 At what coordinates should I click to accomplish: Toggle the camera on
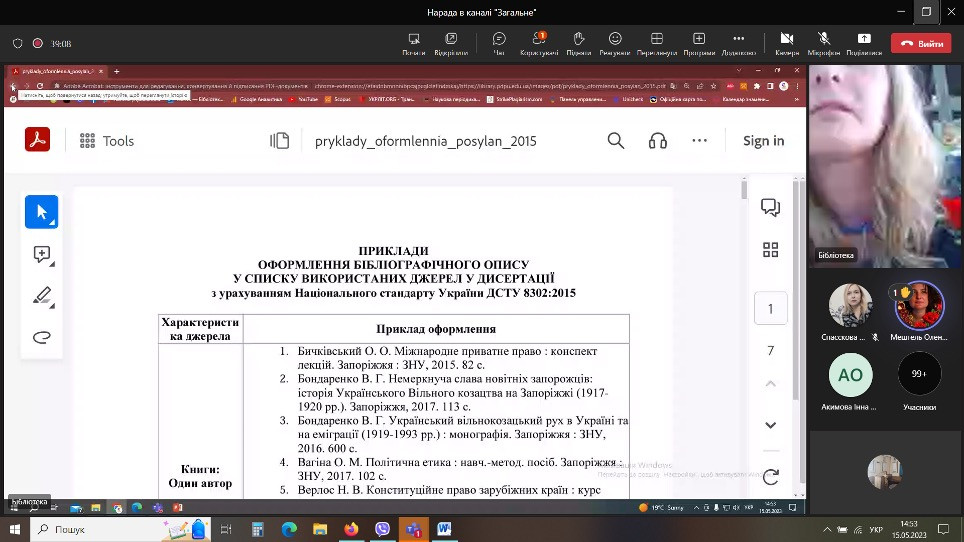coord(786,42)
